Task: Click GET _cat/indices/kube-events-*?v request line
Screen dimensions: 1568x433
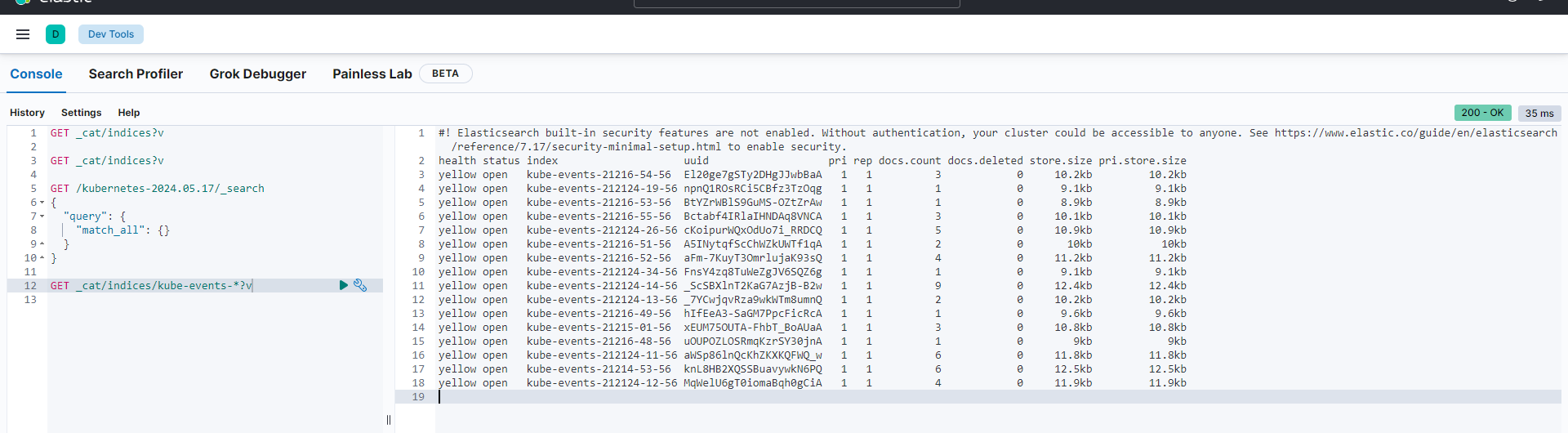Action: coord(151,285)
